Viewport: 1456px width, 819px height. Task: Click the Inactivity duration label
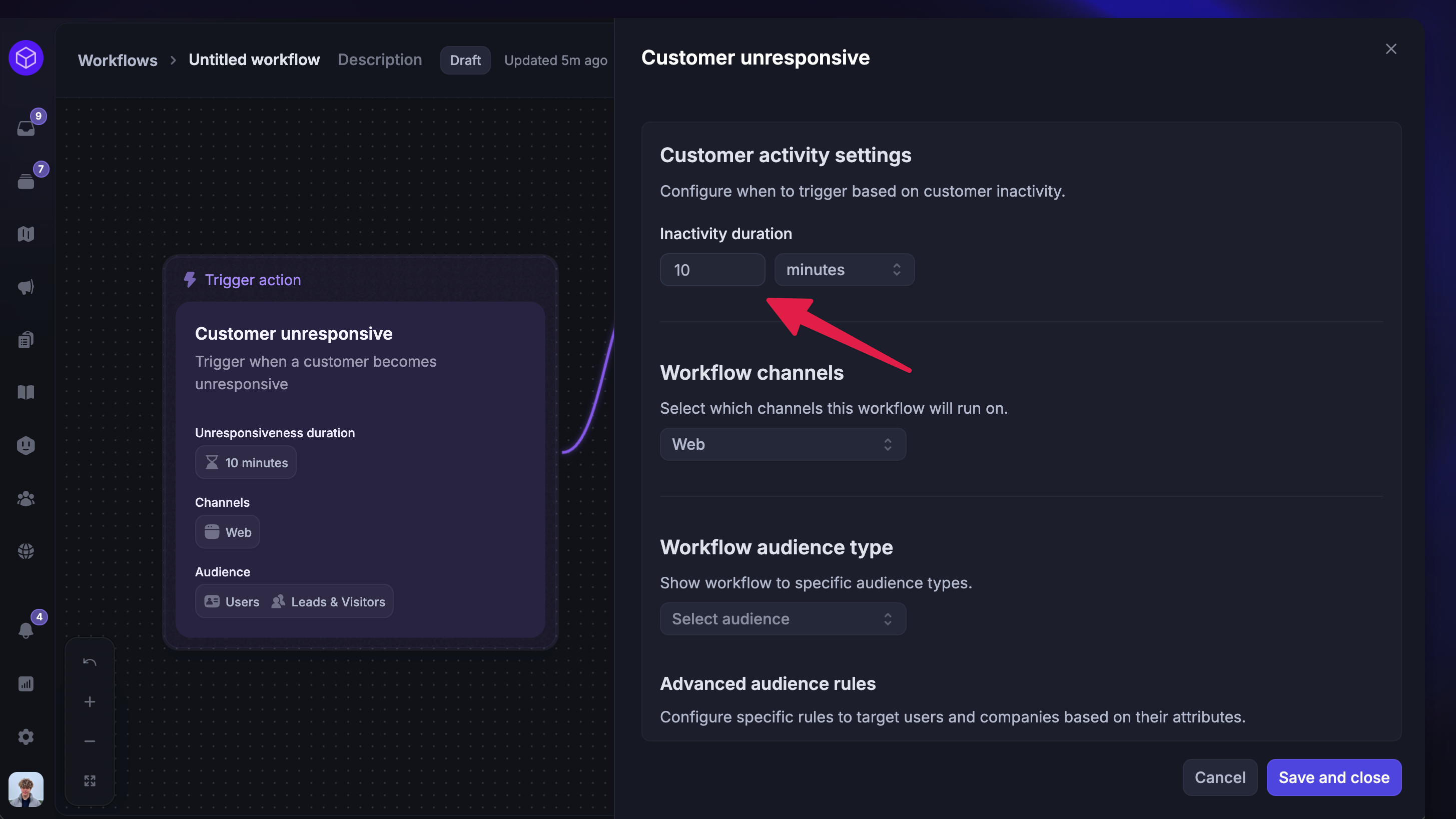point(725,234)
